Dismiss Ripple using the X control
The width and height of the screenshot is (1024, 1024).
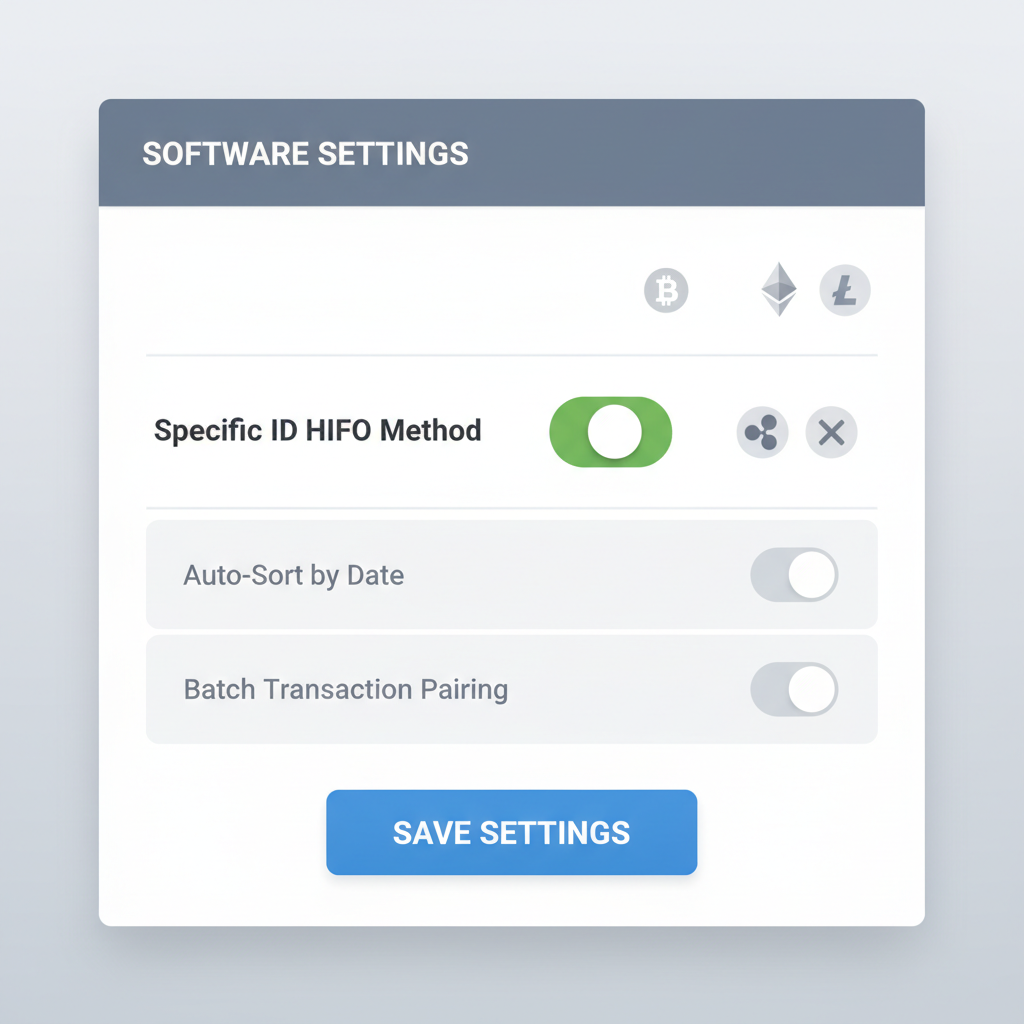[831, 432]
